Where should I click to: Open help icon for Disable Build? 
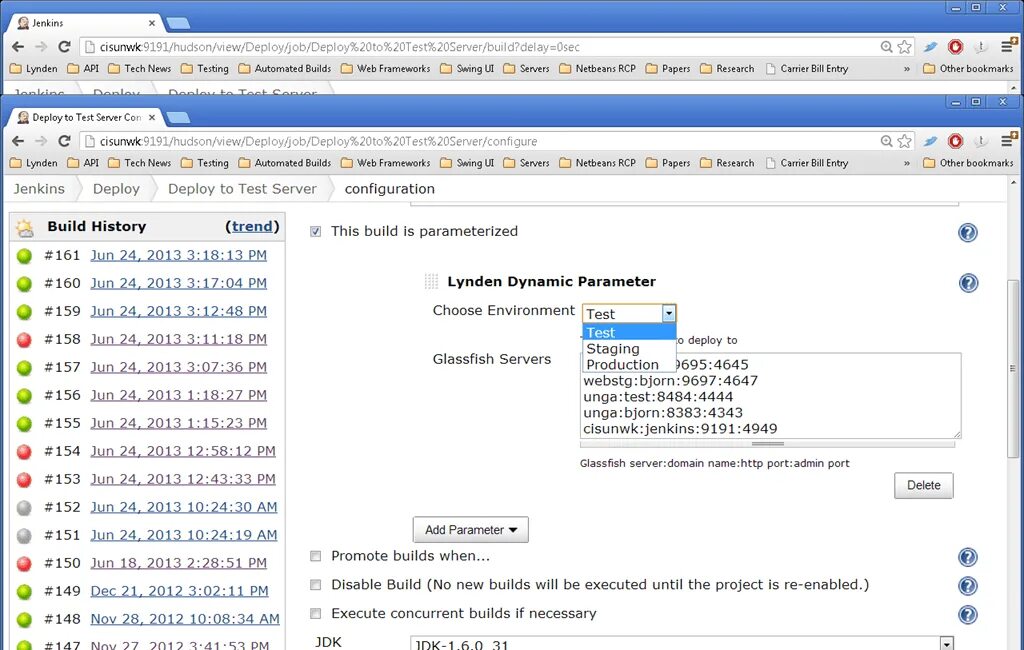pos(968,586)
